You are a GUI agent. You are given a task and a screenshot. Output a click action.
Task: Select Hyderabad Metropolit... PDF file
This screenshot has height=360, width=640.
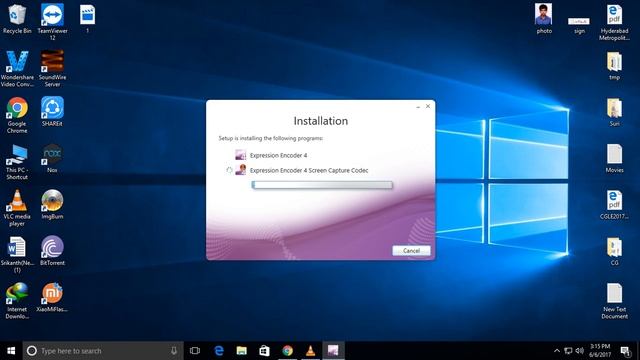(614, 22)
